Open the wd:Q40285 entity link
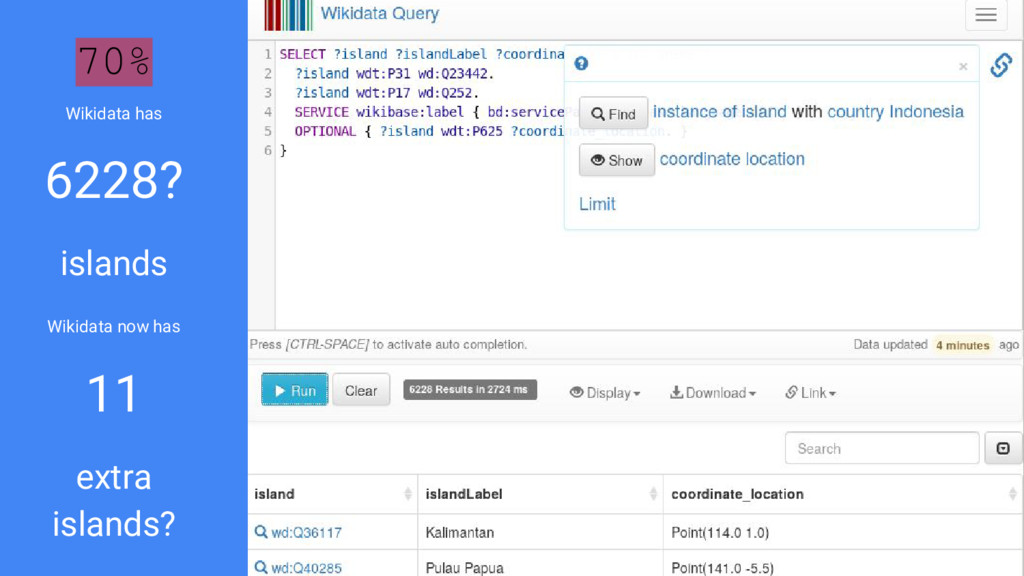 [x=306, y=568]
